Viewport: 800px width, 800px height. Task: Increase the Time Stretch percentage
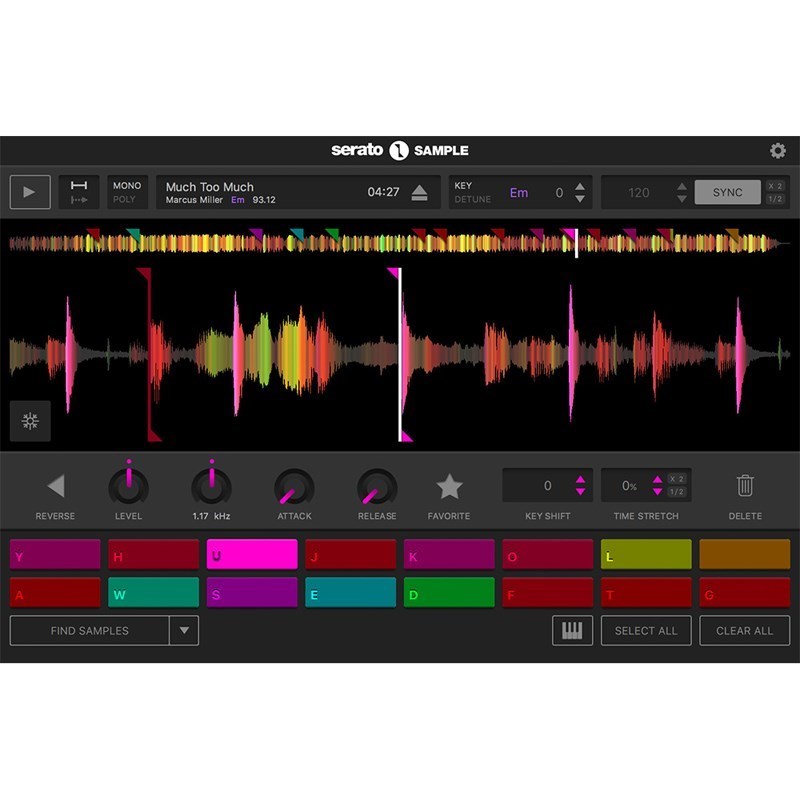(x=657, y=480)
